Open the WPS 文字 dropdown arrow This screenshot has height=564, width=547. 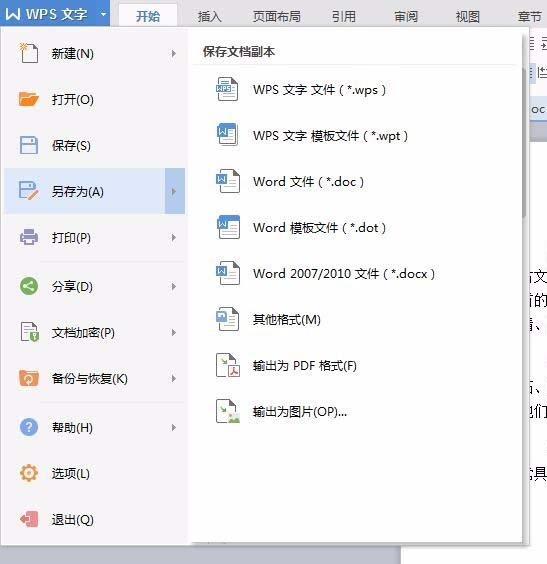pos(104,14)
